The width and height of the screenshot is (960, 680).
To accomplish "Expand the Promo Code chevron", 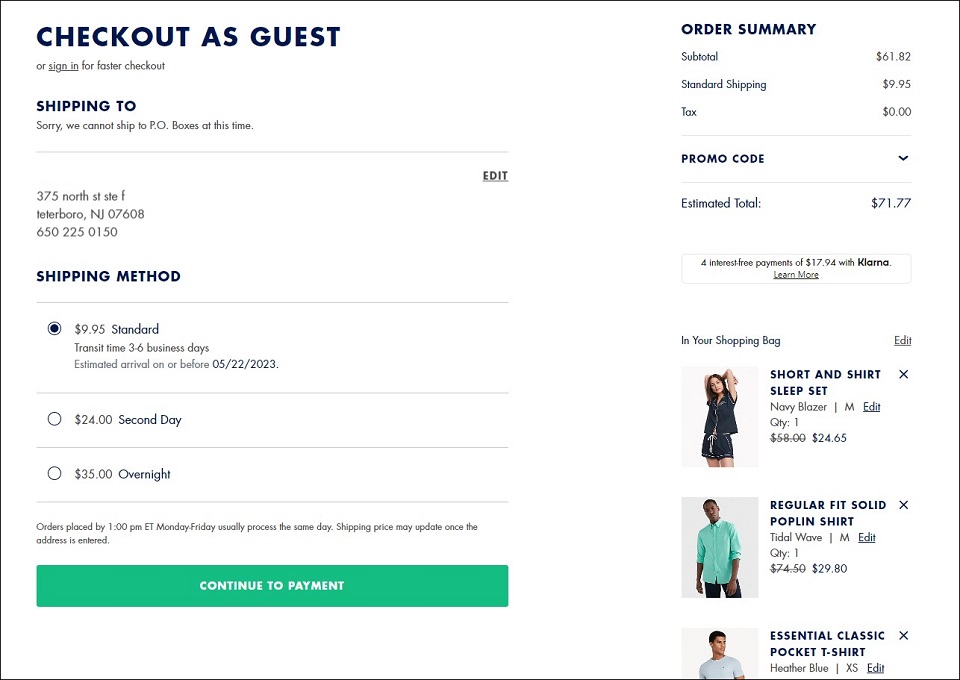I will pos(903,158).
